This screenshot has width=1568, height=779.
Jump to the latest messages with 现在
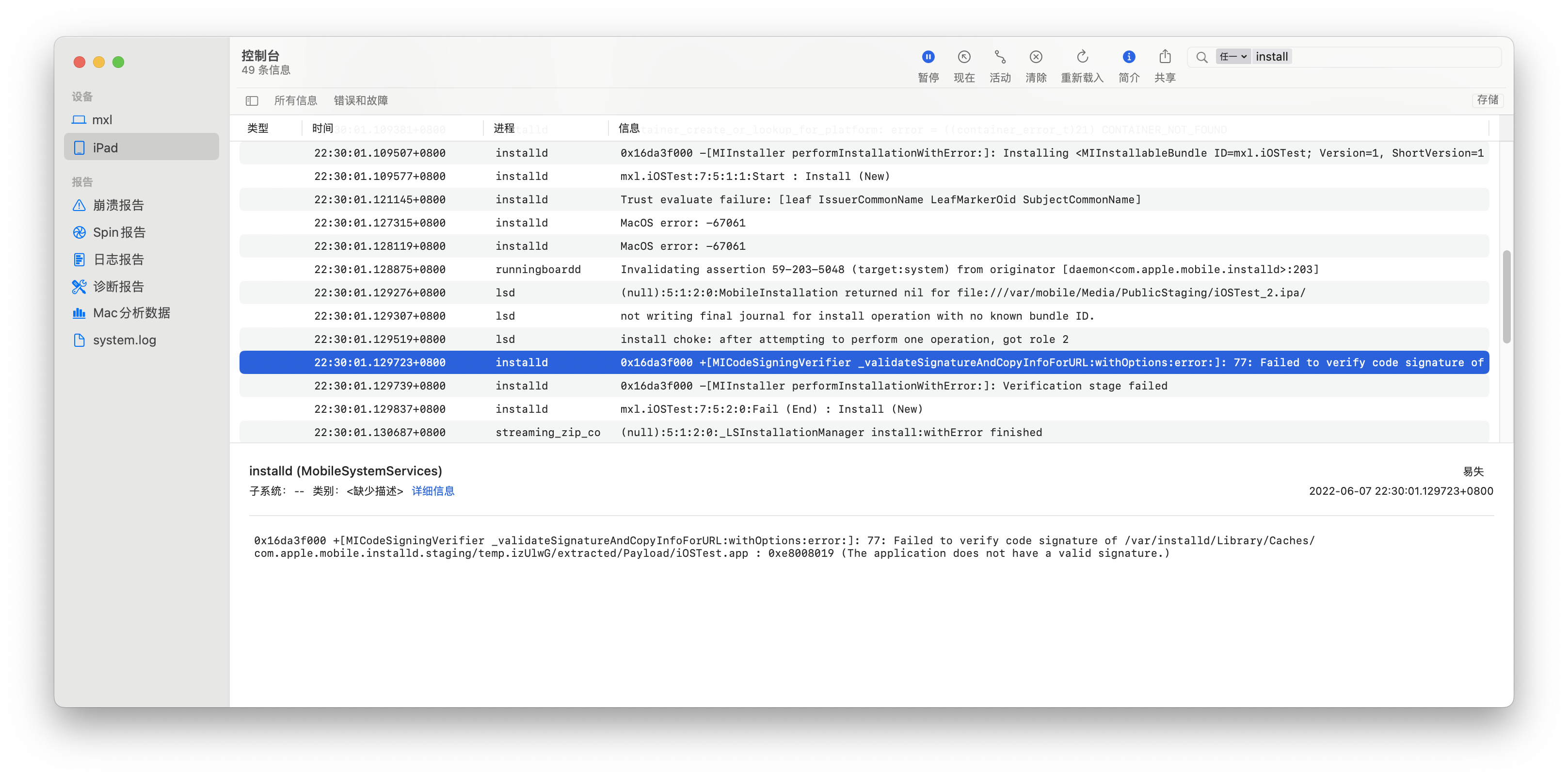pyautogui.click(x=963, y=66)
